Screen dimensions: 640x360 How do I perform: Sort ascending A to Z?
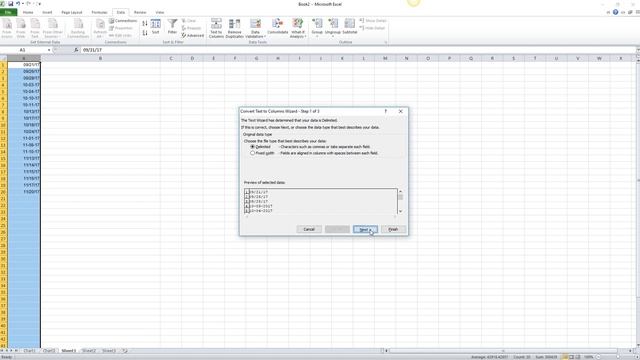(x=145, y=24)
